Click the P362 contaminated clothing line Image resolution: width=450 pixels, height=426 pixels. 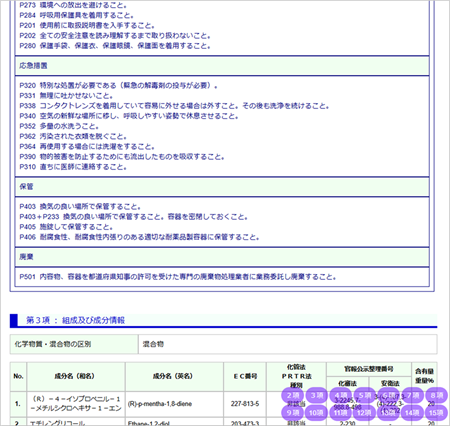[73, 136]
